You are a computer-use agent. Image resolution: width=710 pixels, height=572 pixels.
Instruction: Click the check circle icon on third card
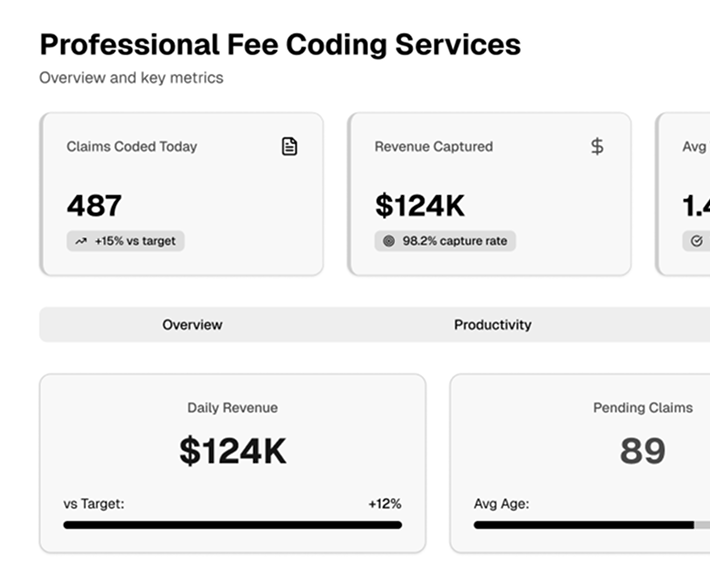[x=696, y=241]
